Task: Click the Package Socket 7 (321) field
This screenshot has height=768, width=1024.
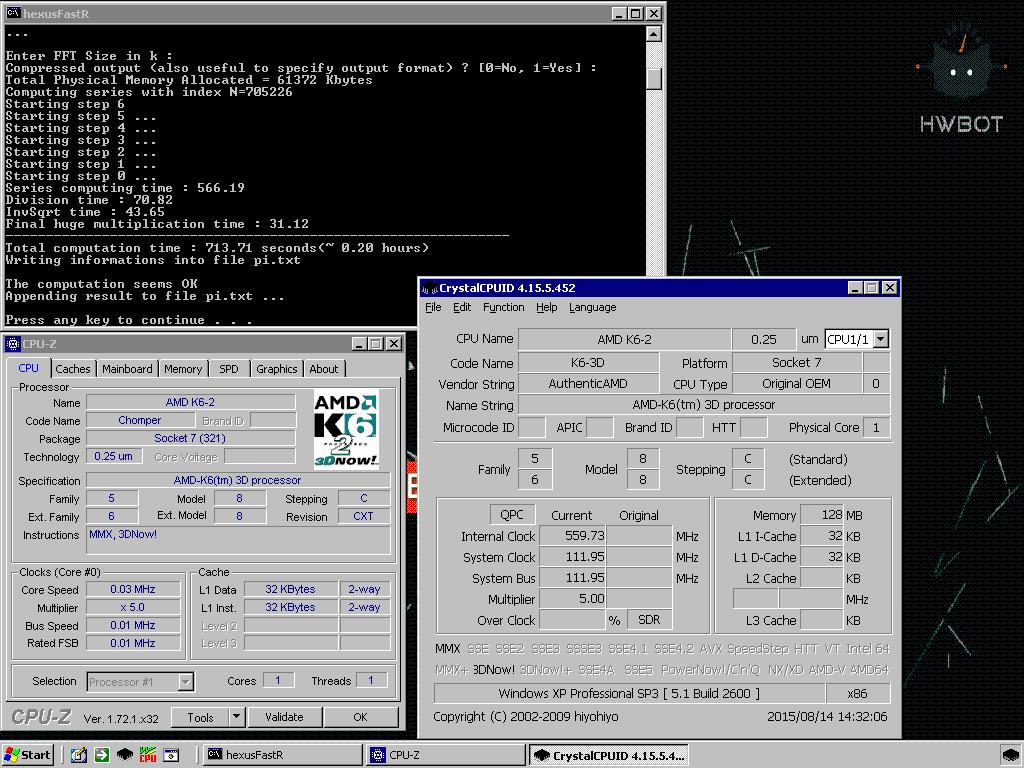Action: point(190,438)
